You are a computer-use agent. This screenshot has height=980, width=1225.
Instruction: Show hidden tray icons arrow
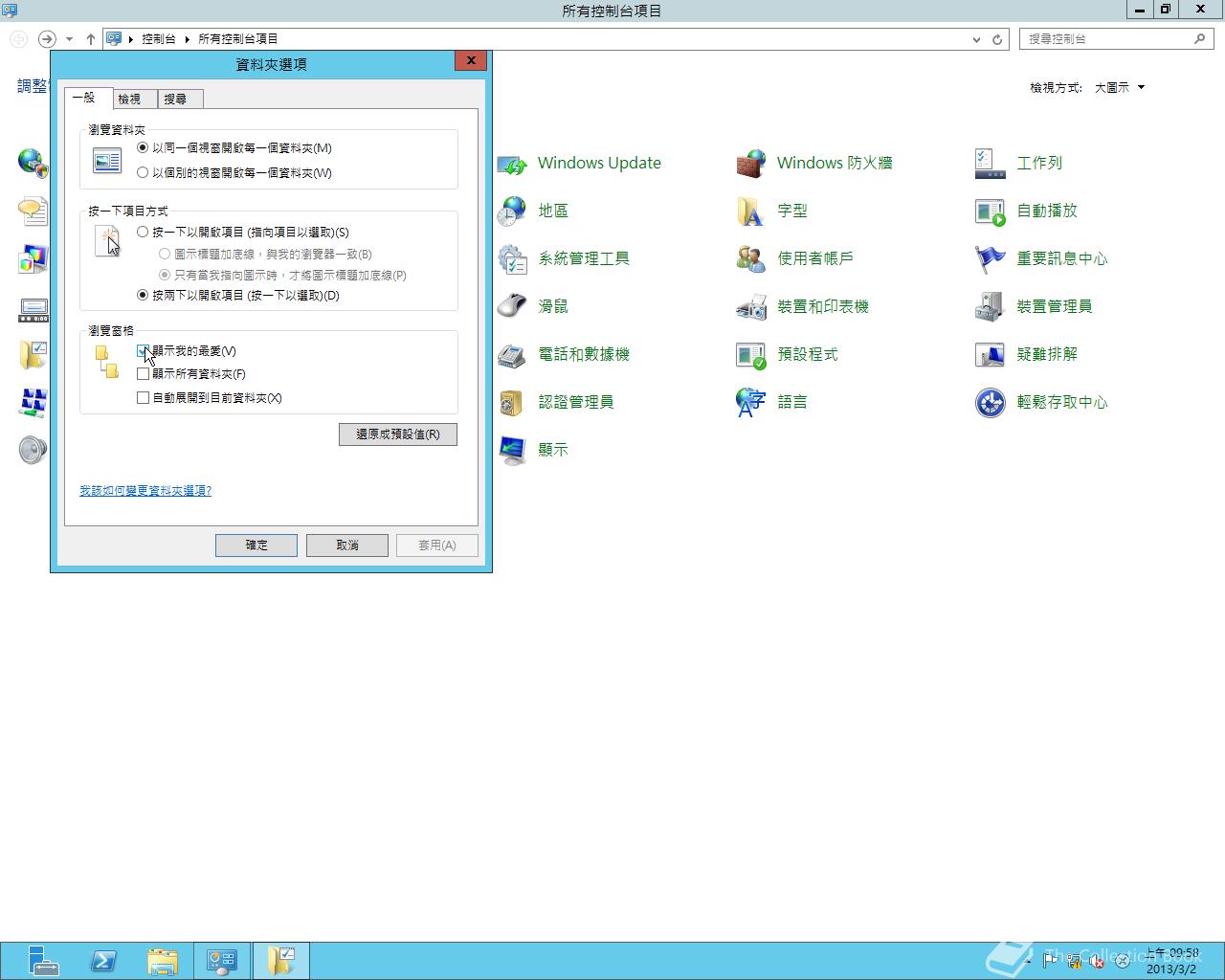tap(1029, 962)
